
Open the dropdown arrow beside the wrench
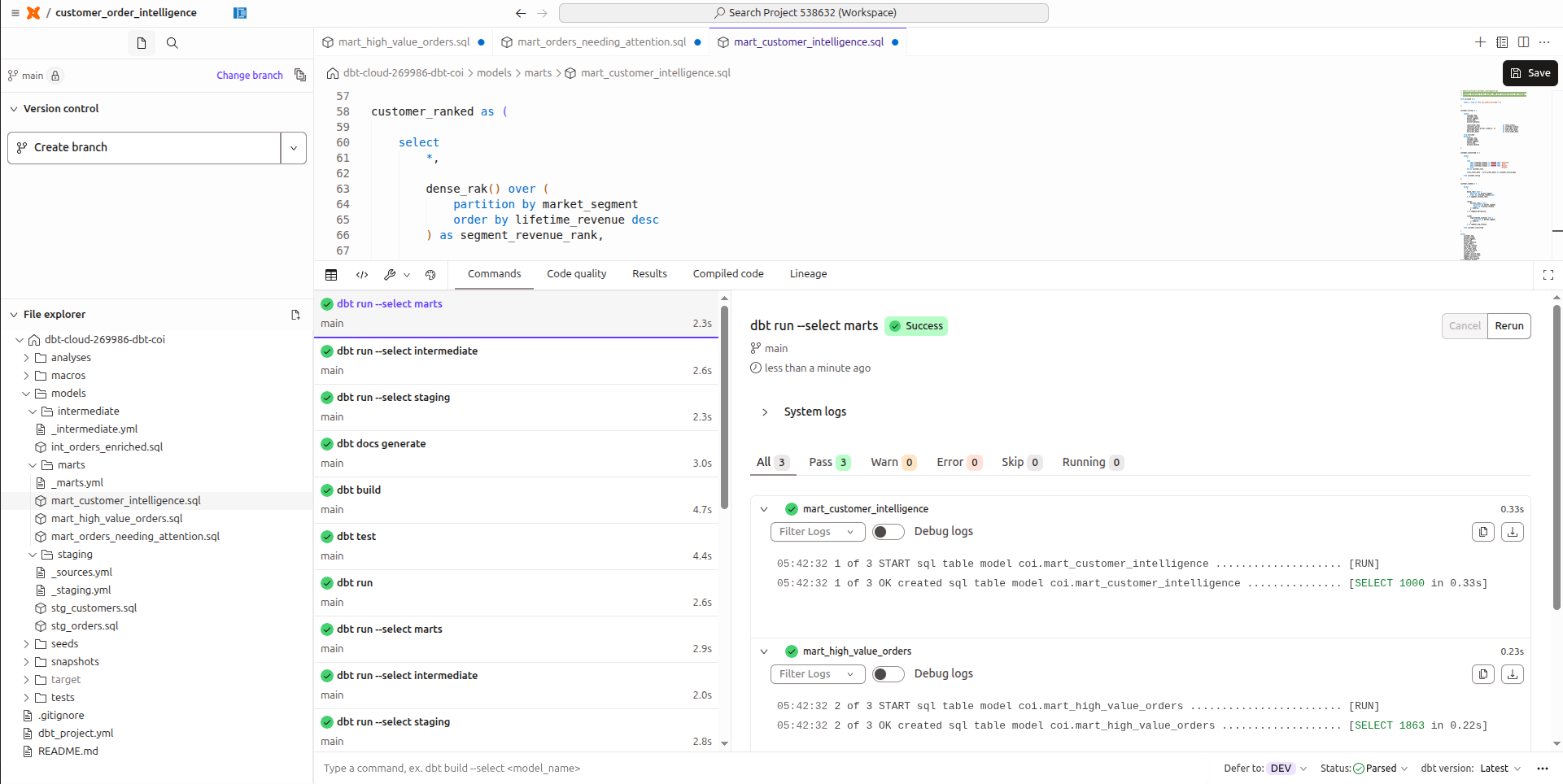click(x=407, y=275)
